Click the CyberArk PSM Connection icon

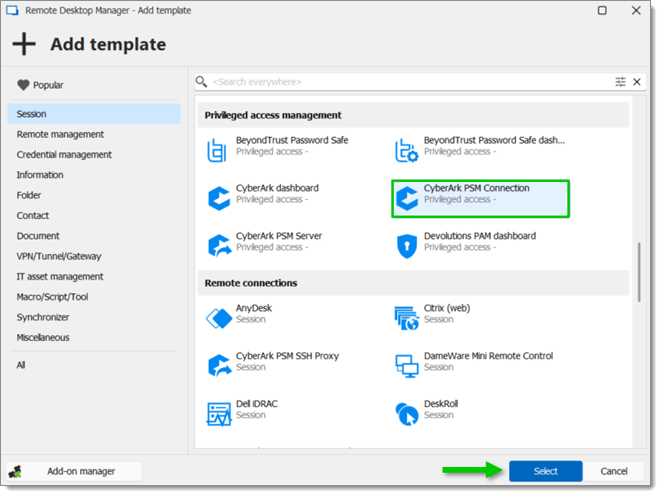(407, 198)
